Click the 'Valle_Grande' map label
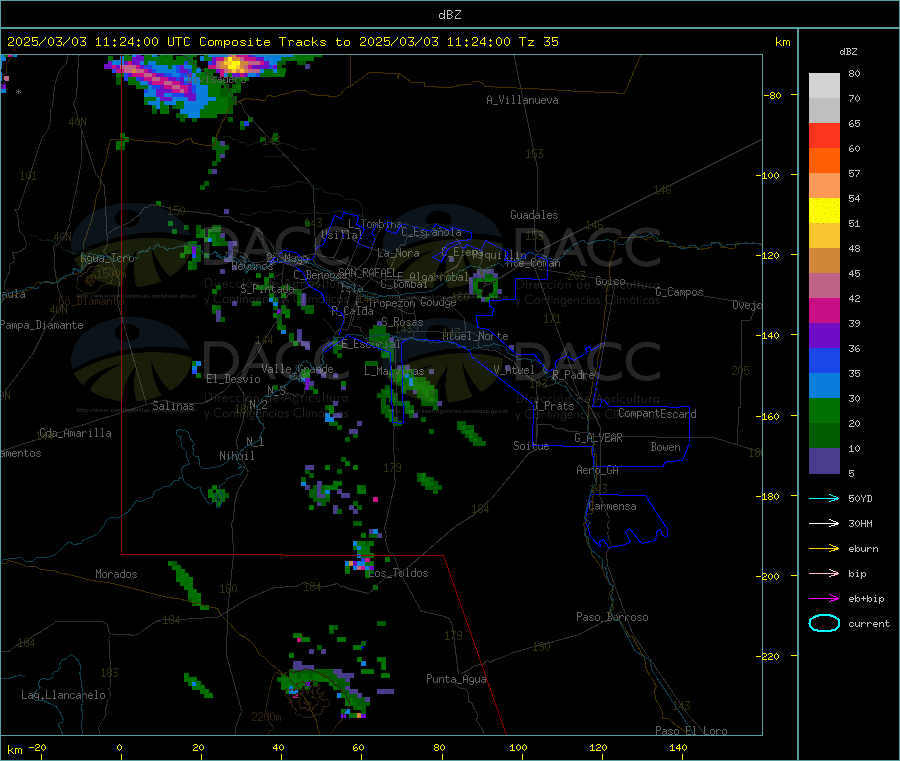This screenshot has height=761, width=900. click(x=297, y=368)
